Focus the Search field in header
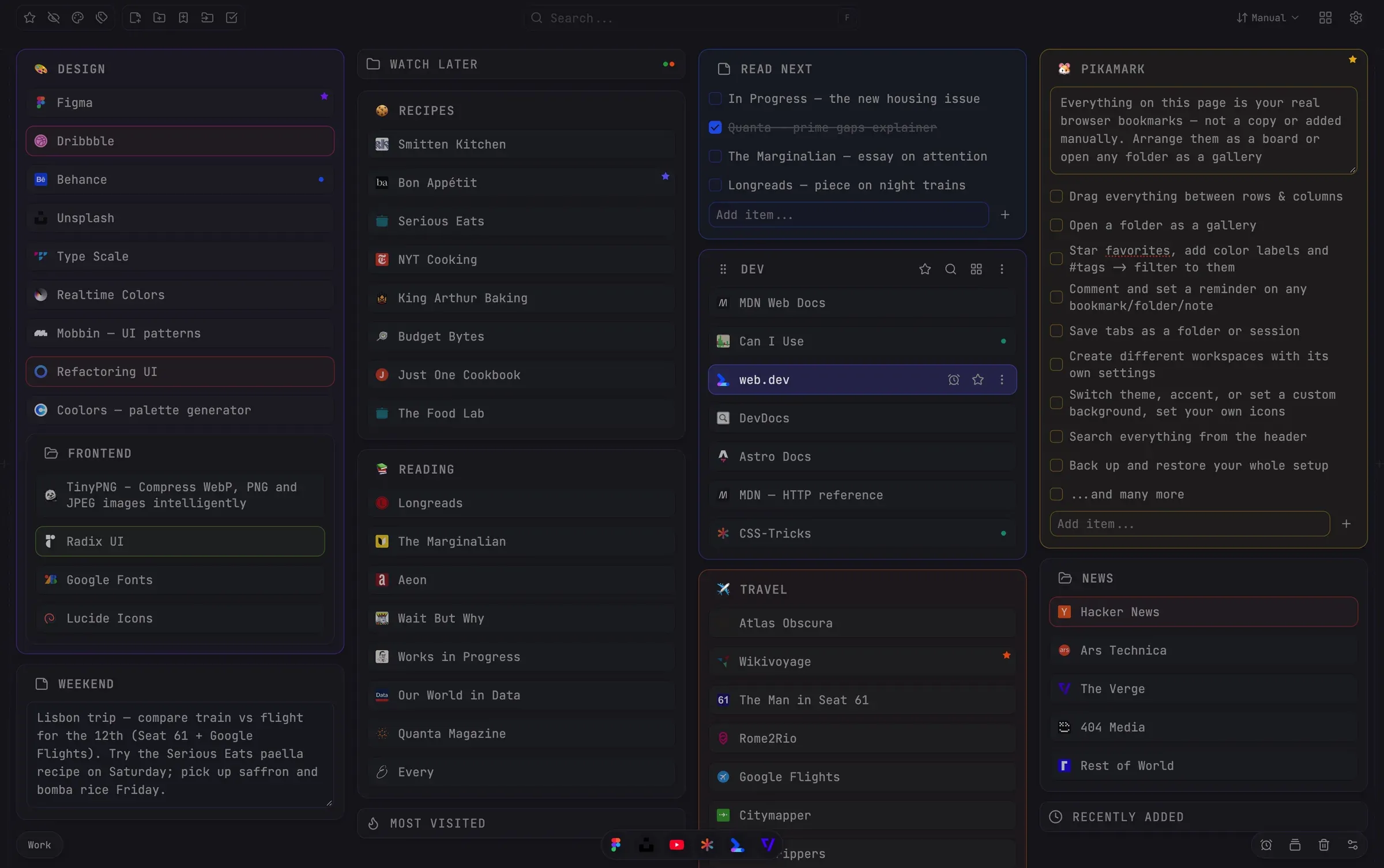The image size is (1384, 868). [690, 18]
